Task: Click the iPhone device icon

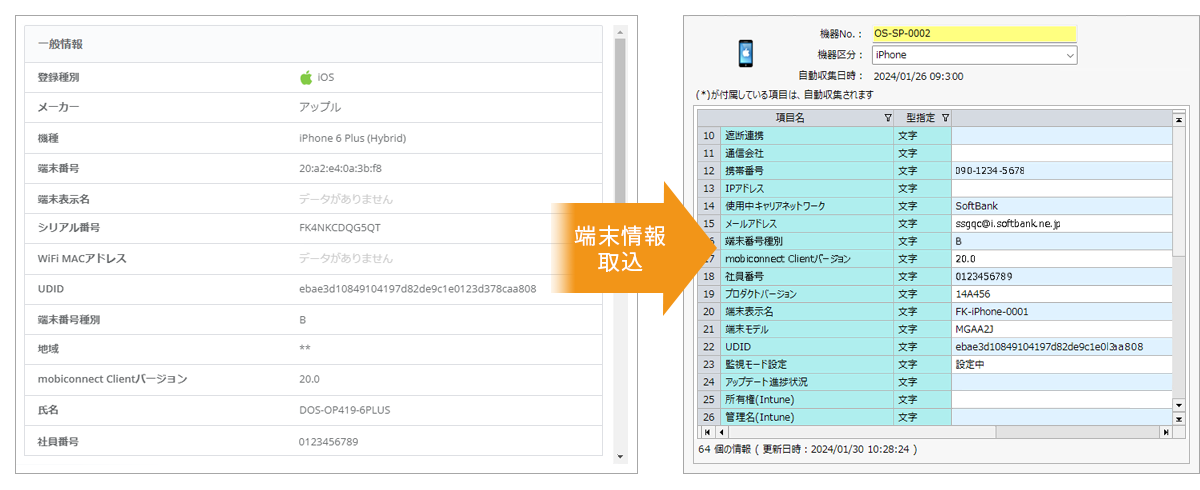Action: pos(745,53)
